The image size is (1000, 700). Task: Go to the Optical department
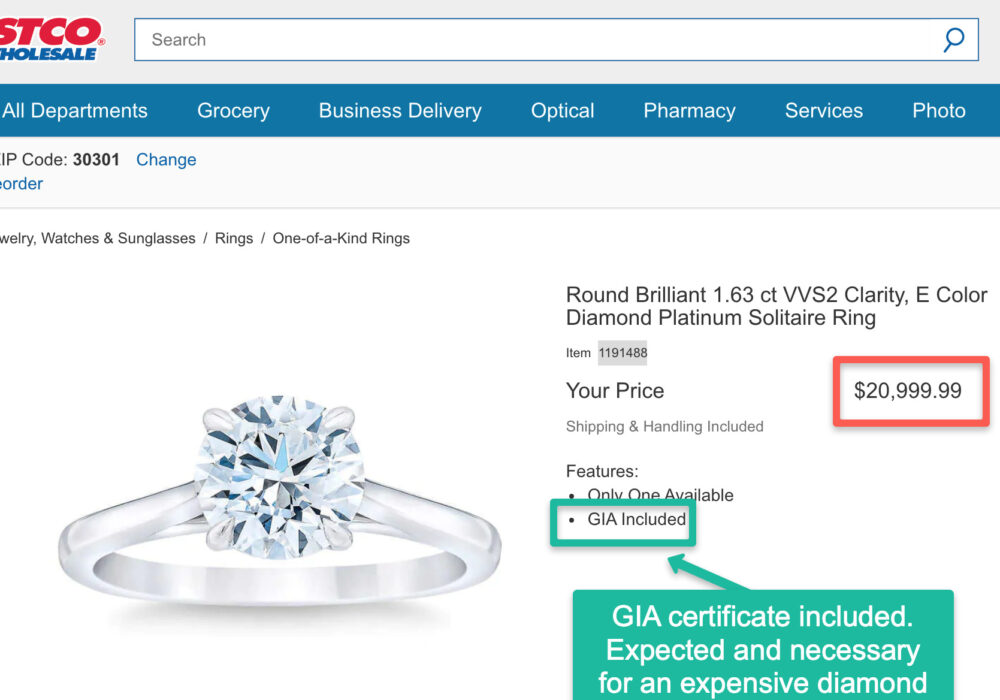[x=562, y=111]
